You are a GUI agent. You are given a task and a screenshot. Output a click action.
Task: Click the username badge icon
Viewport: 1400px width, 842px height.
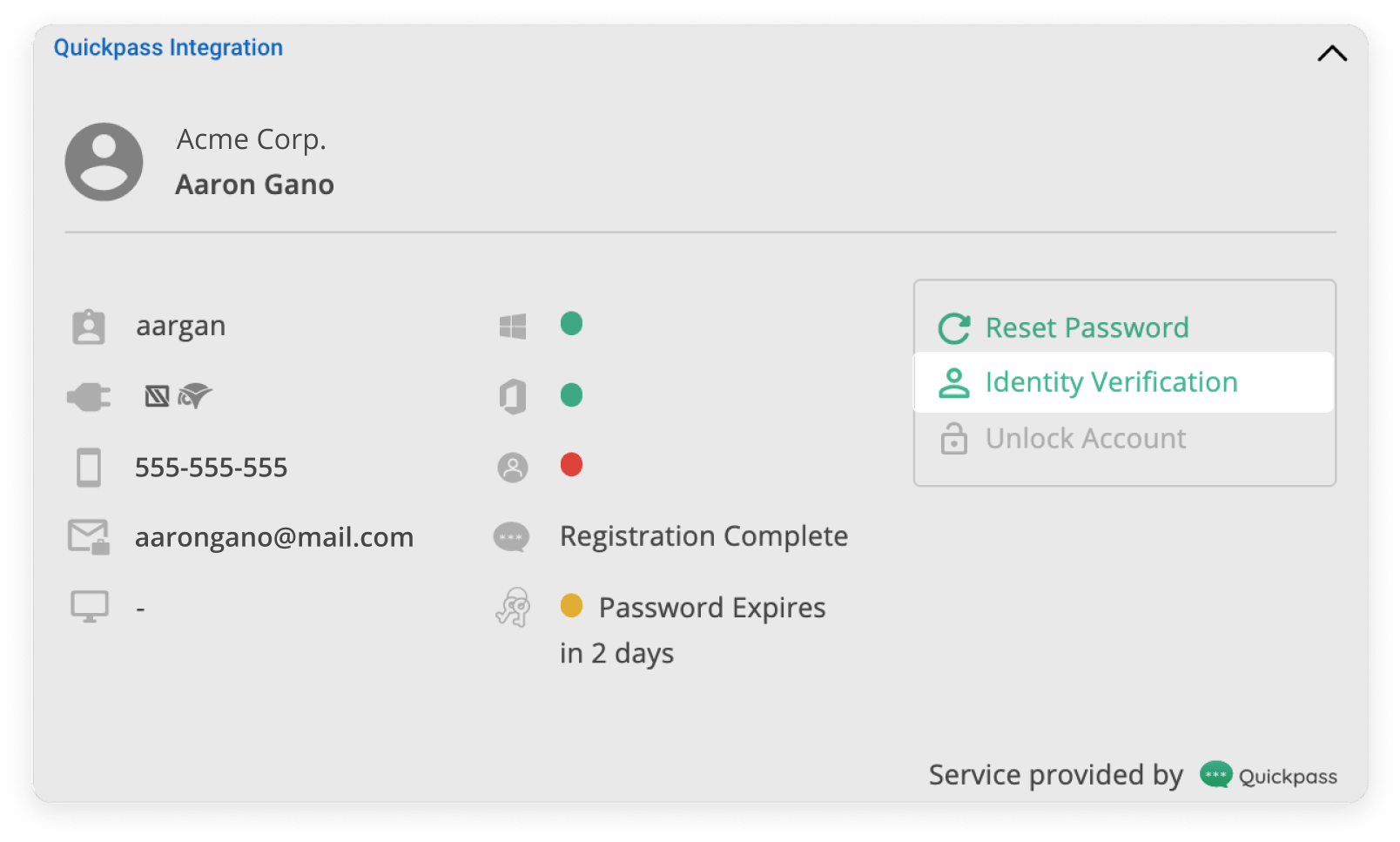[89, 327]
